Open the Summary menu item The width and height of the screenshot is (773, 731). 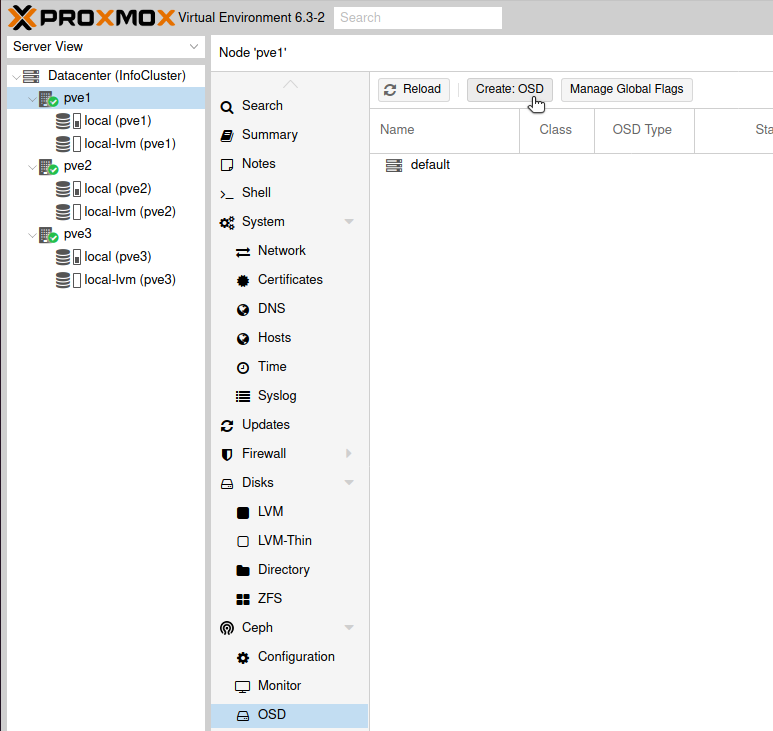click(x=289, y=135)
